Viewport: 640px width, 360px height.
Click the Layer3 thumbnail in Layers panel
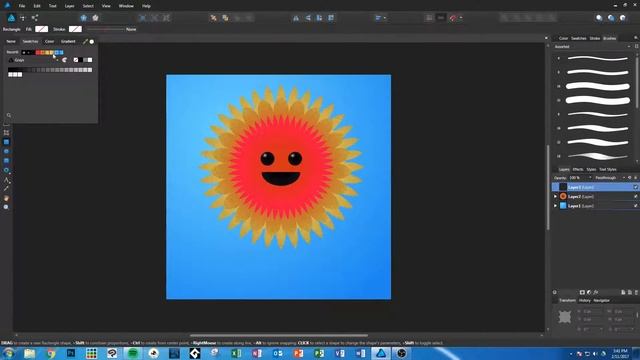click(x=563, y=187)
